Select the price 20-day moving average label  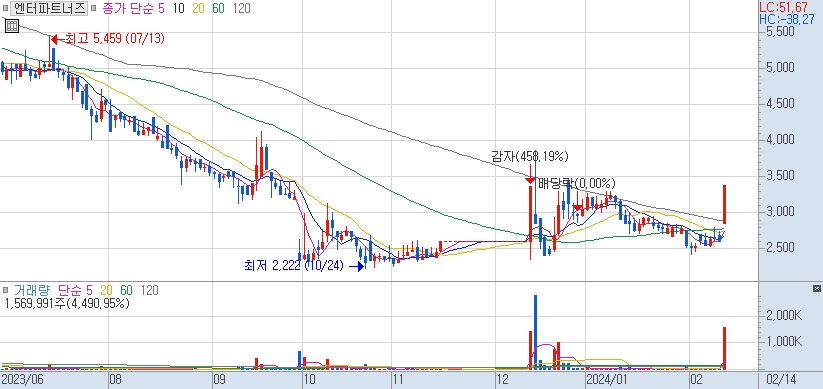coord(199,8)
